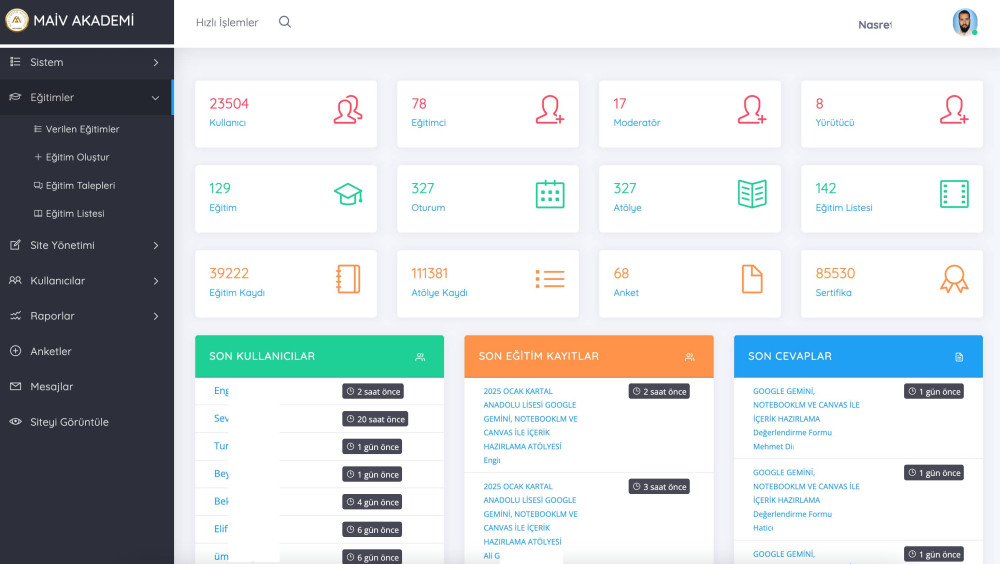
Task: Expand the Sistem sidebar menu
Action: [86, 62]
